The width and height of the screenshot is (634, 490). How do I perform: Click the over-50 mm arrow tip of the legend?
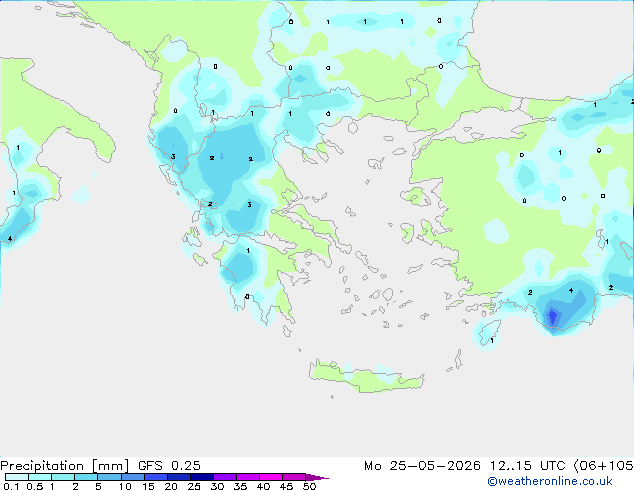coord(317,478)
